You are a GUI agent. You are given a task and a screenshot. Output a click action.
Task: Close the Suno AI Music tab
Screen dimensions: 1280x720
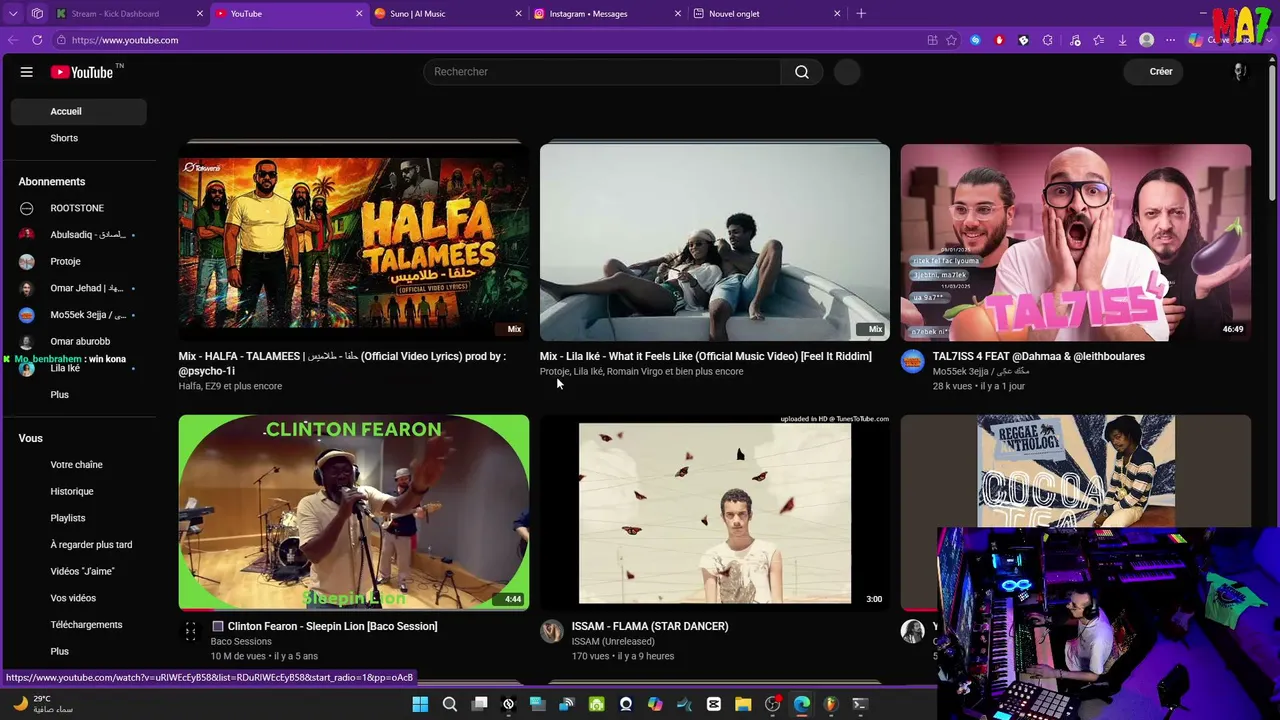519,14
